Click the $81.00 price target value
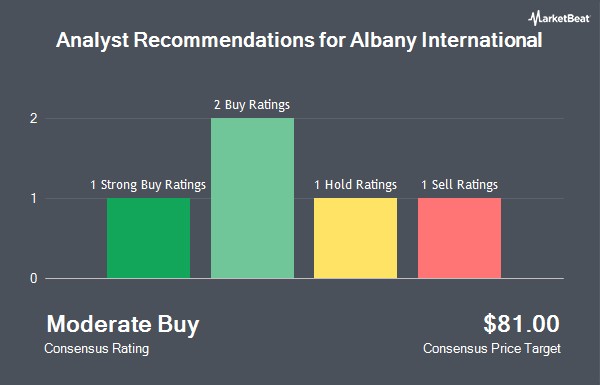 [x=521, y=324]
